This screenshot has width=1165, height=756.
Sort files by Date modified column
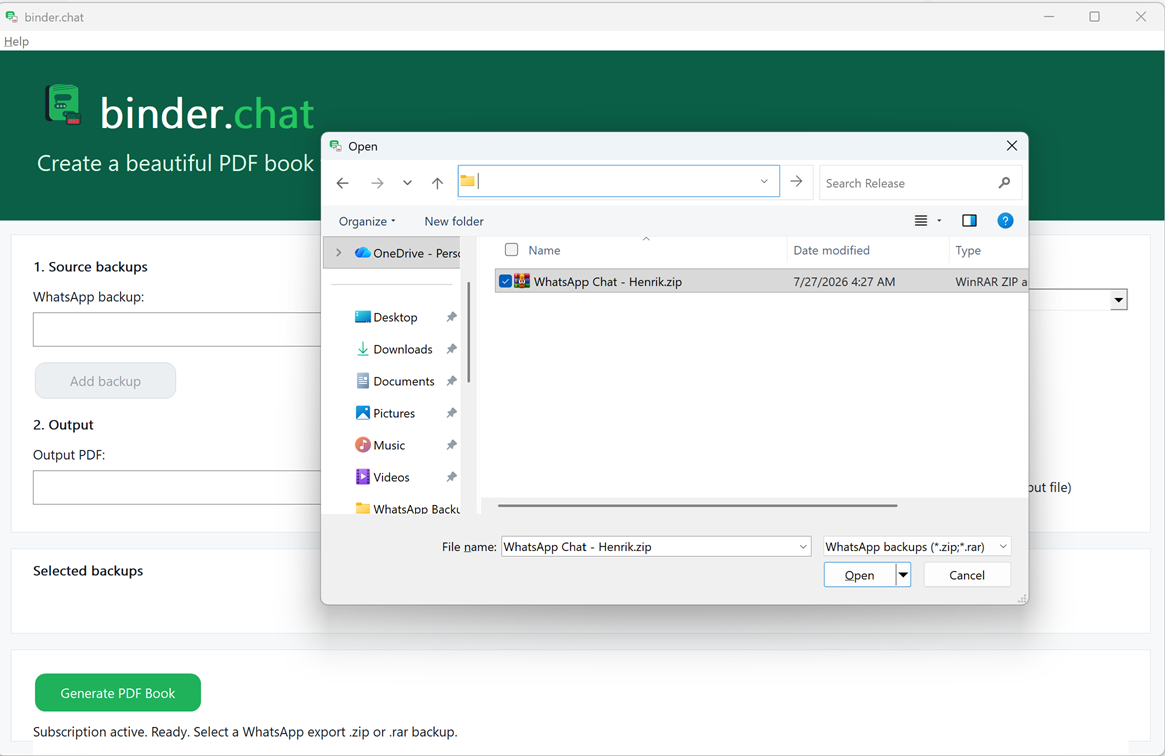(x=831, y=250)
